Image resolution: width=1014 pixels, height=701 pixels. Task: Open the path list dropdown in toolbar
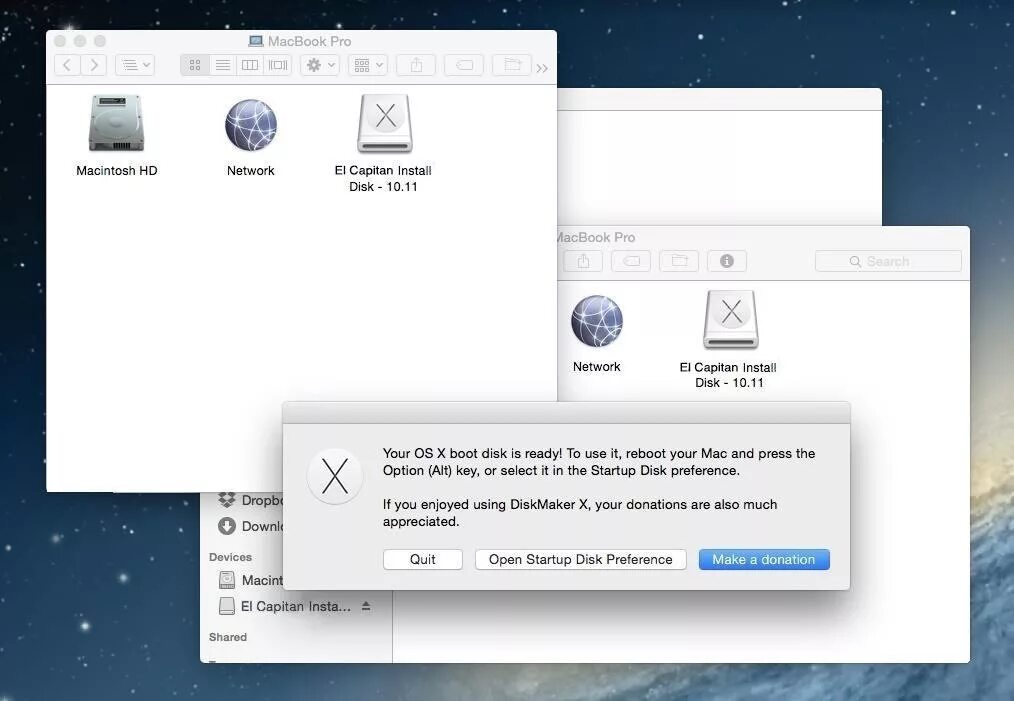[x=135, y=65]
